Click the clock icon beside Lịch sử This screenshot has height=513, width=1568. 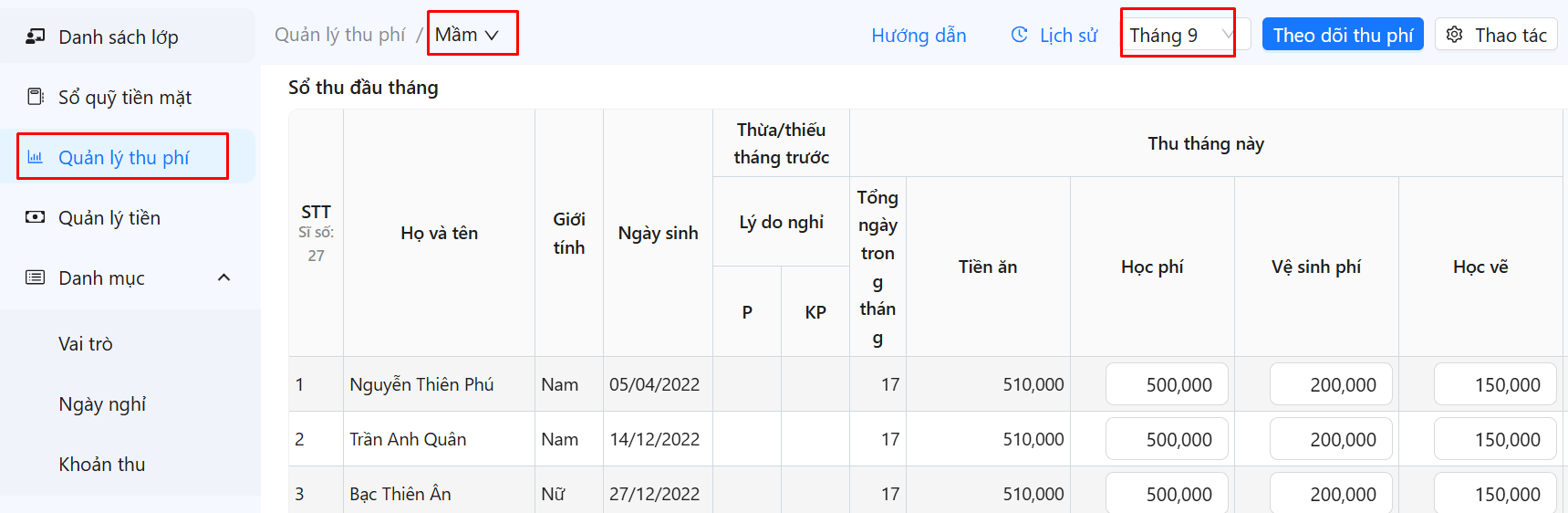1020,35
